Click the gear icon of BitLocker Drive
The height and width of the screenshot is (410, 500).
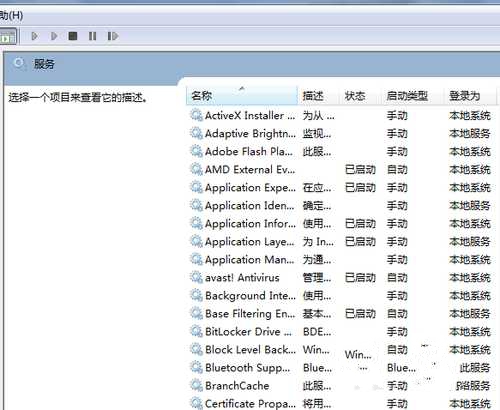196,331
